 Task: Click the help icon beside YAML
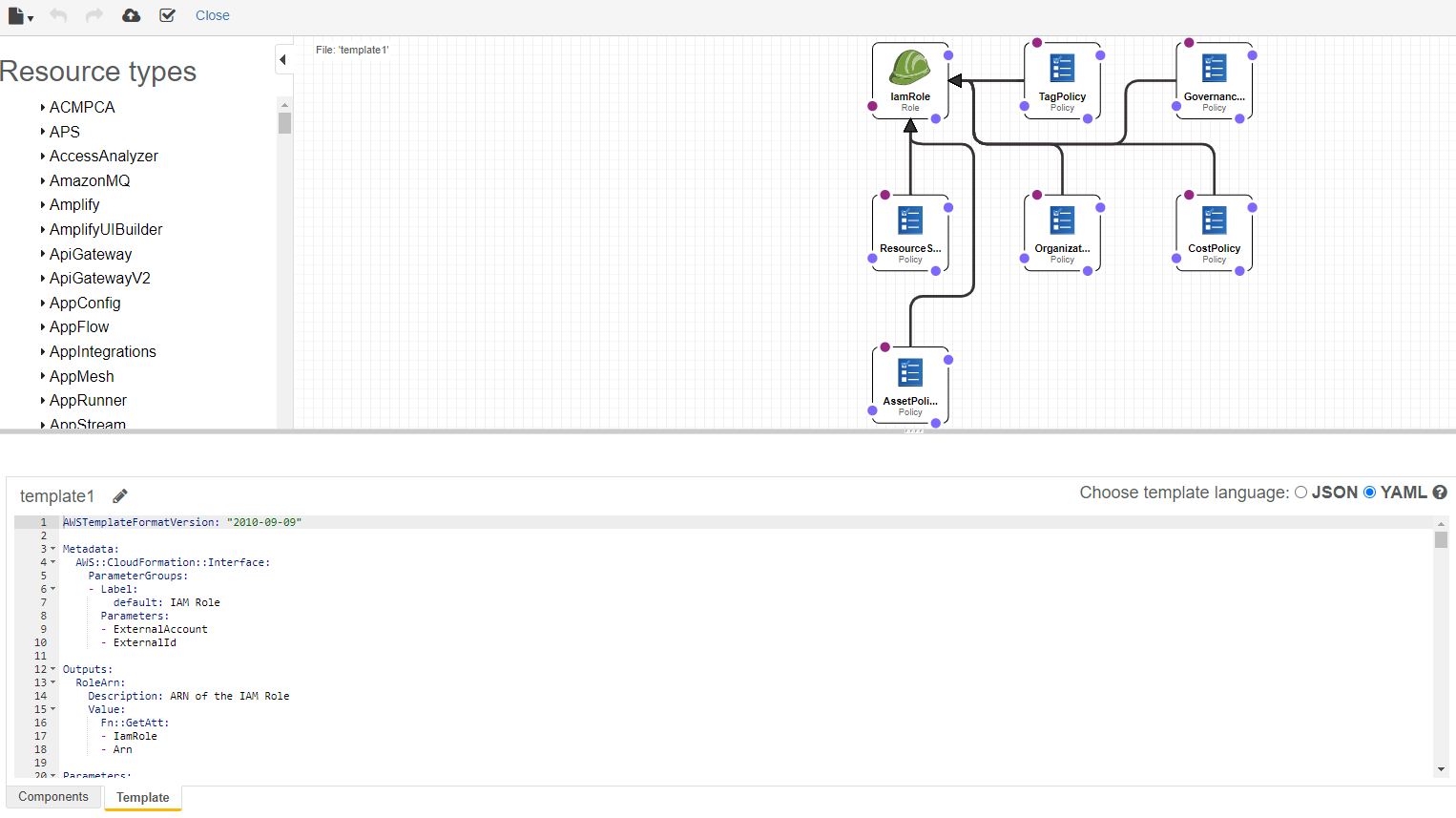tap(1440, 493)
